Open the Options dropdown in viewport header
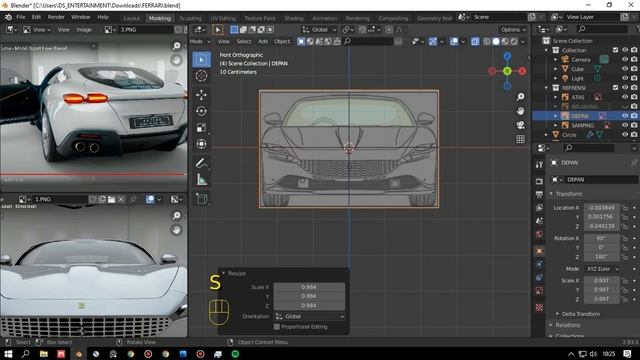640x360 pixels. tap(513, 30)
